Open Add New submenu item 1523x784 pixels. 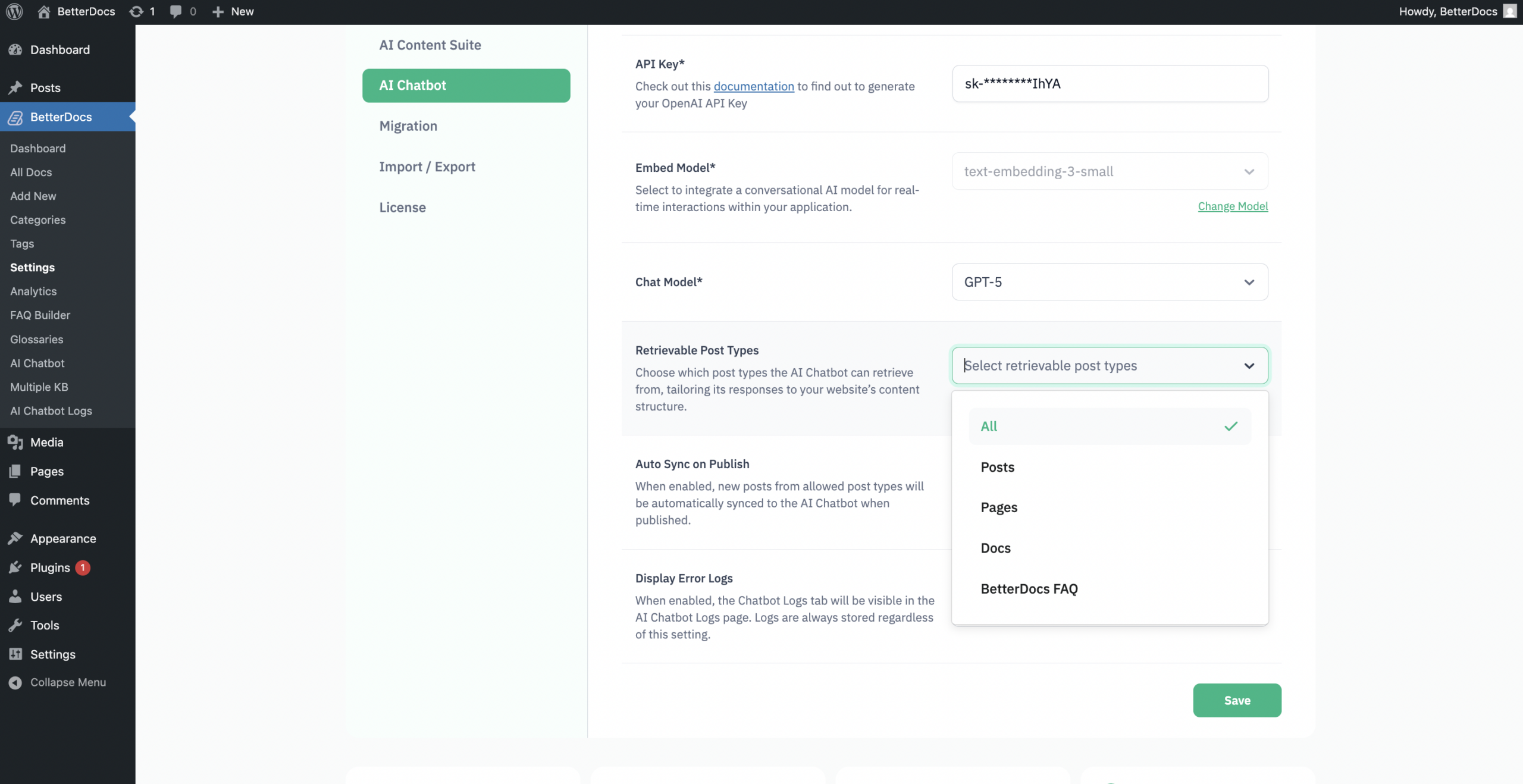(33, 196)
